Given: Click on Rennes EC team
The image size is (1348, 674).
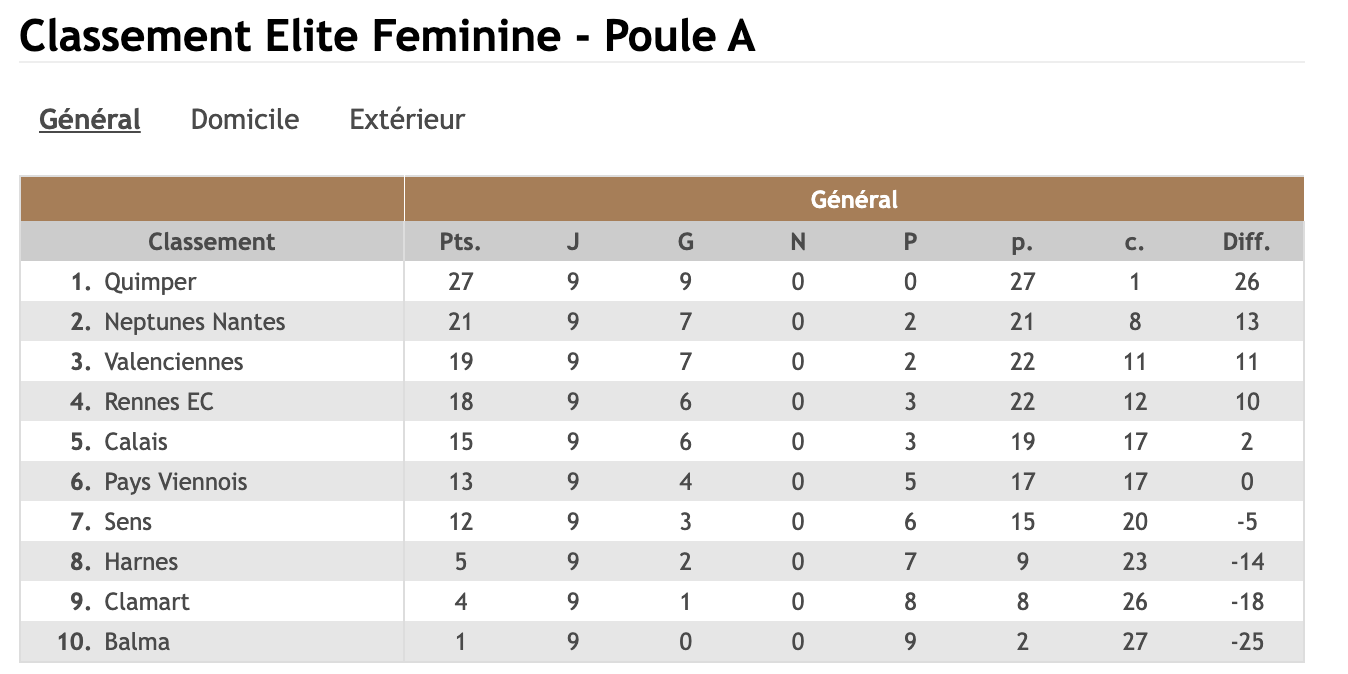Looking at the screenshot, I should 158,402.
